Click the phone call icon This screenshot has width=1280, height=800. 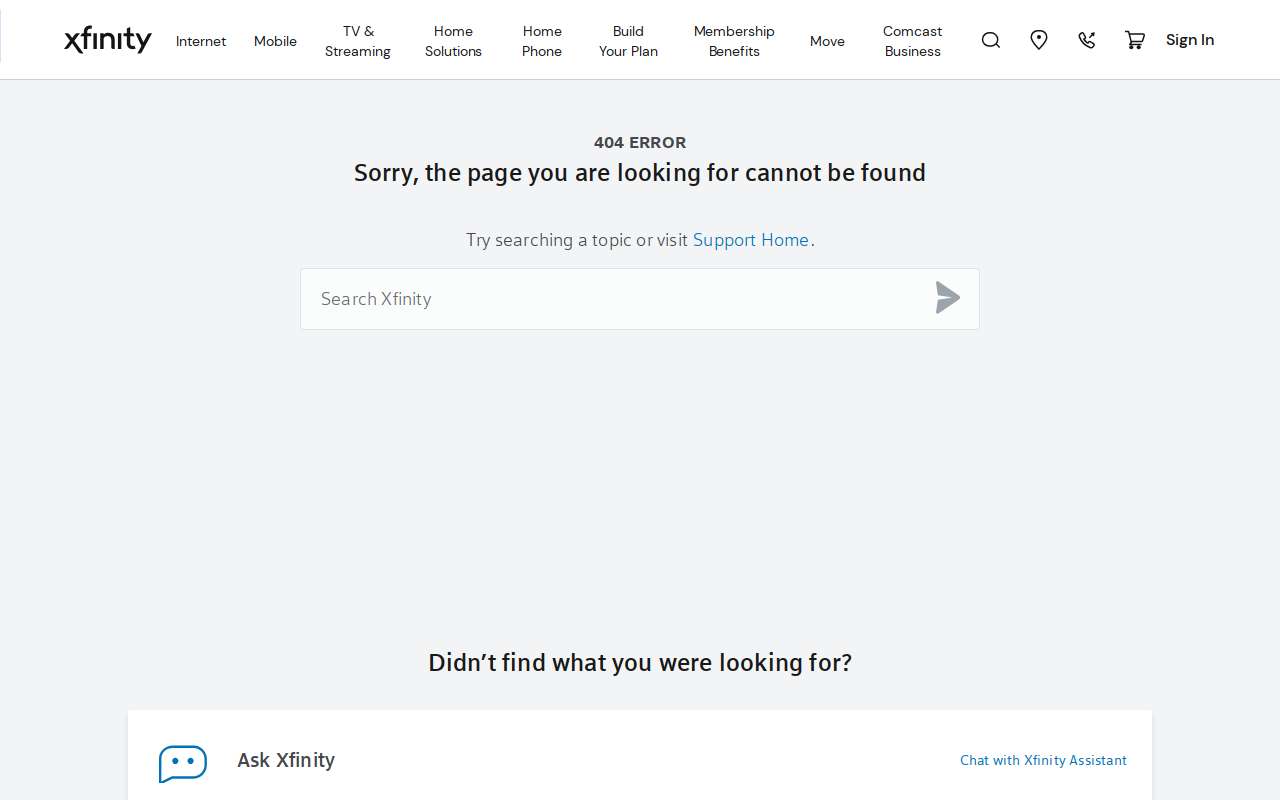pyautogui.click(x=1087, y=40)
